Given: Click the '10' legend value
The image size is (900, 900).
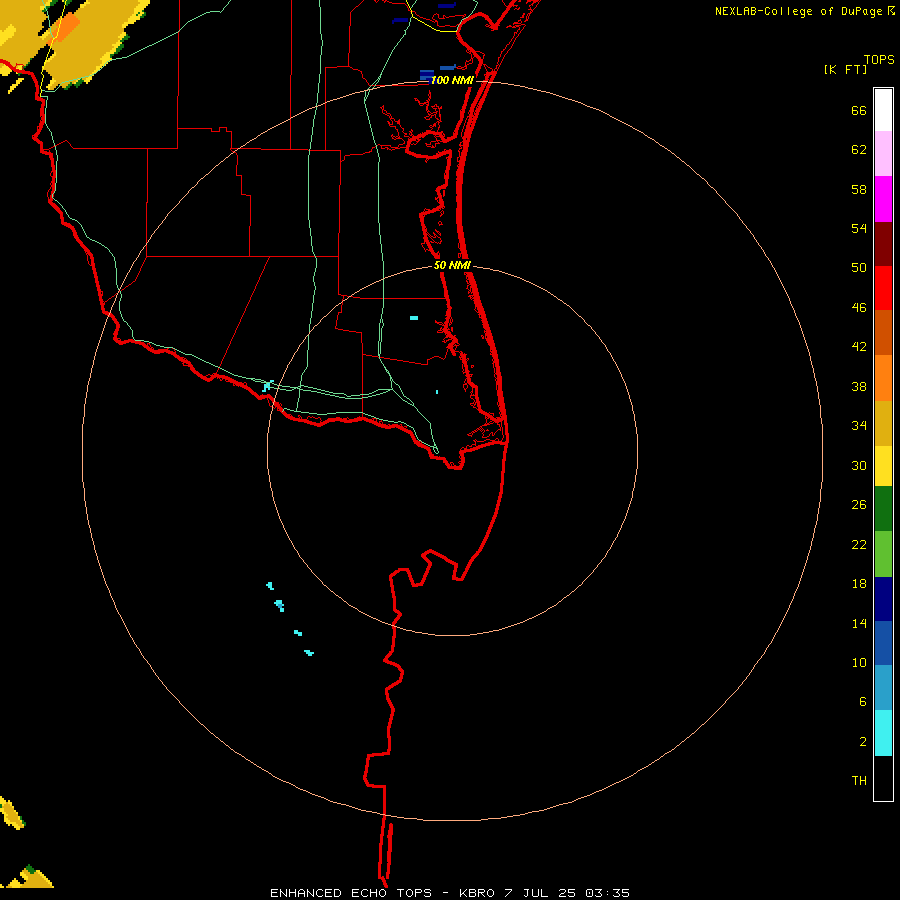Looking at the screenshot, I should pyautogui.click(x=859, y=663).
